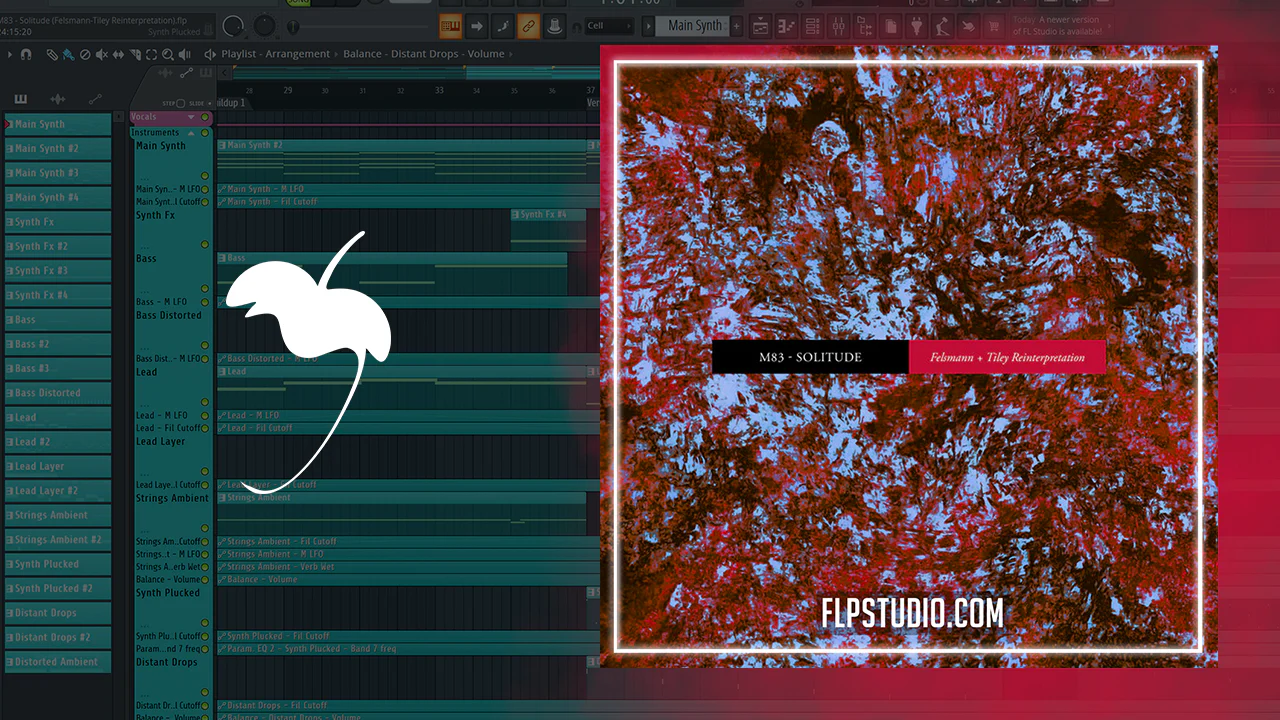Select the Paint brush tool

click(x=67, y=54)
